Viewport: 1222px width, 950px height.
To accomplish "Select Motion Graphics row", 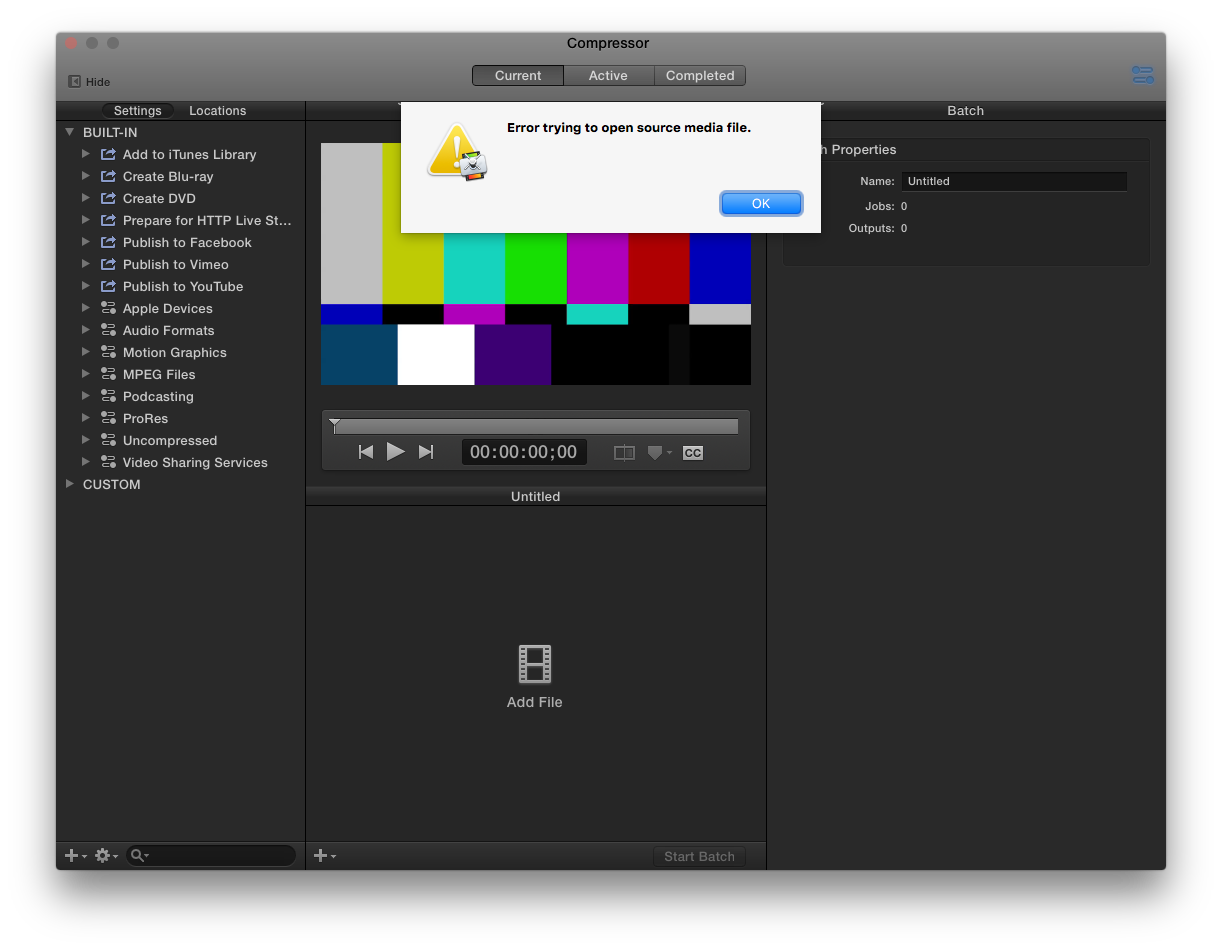I will (x=180, y=352).
